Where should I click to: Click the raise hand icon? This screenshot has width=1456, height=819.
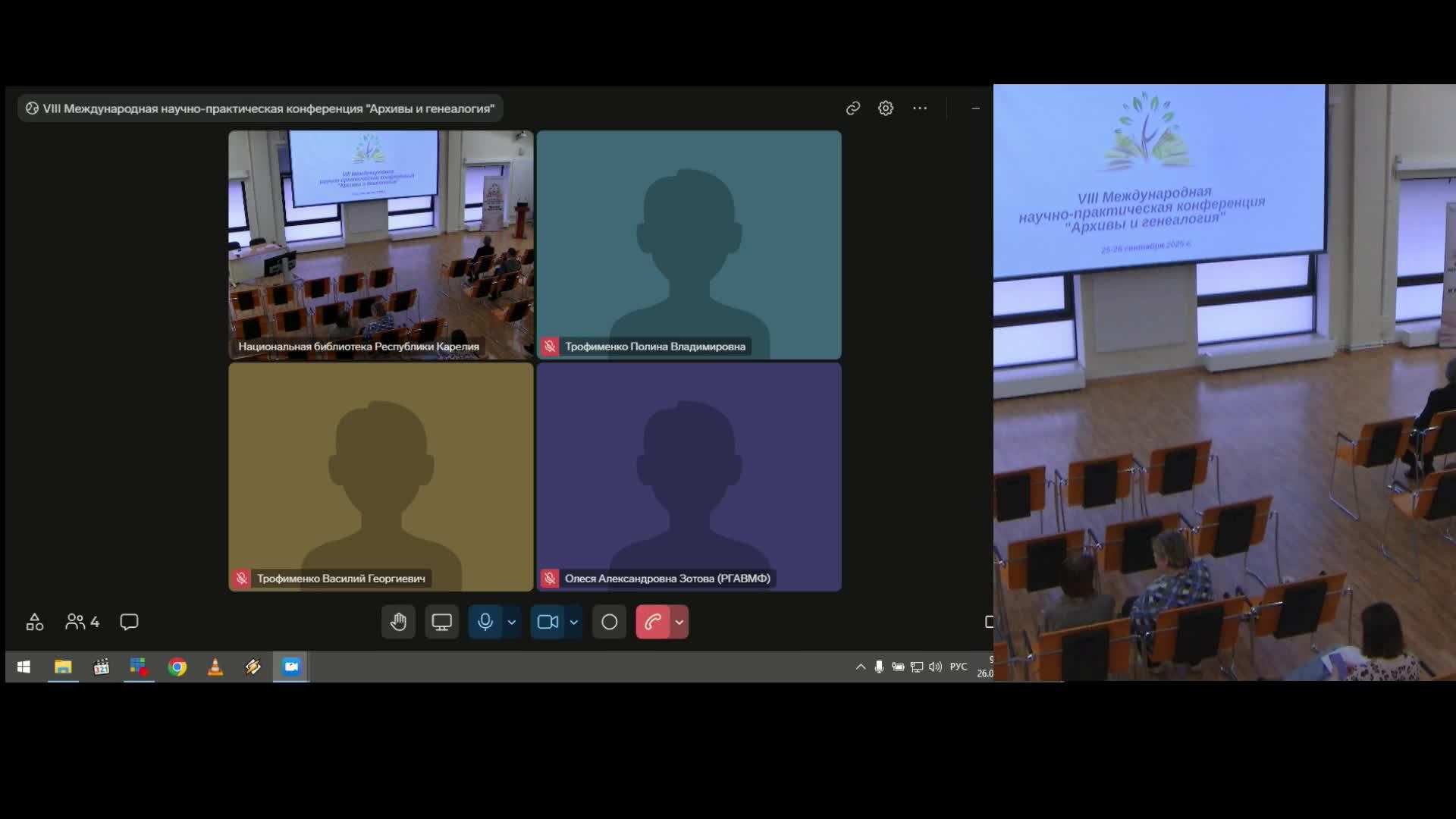398,623
